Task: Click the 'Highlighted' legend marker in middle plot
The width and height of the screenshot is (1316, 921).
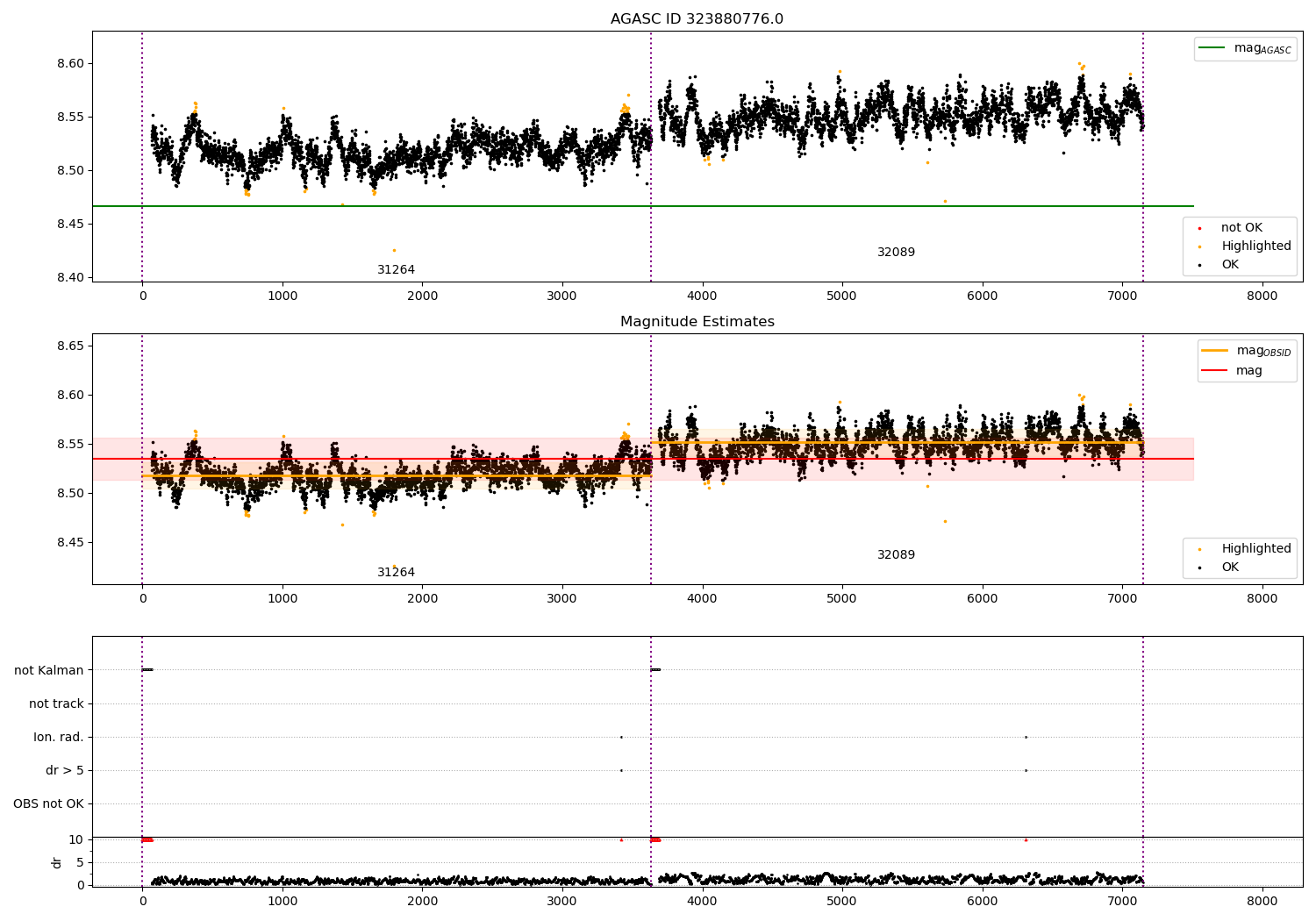Action: (x=1199, y=549)
